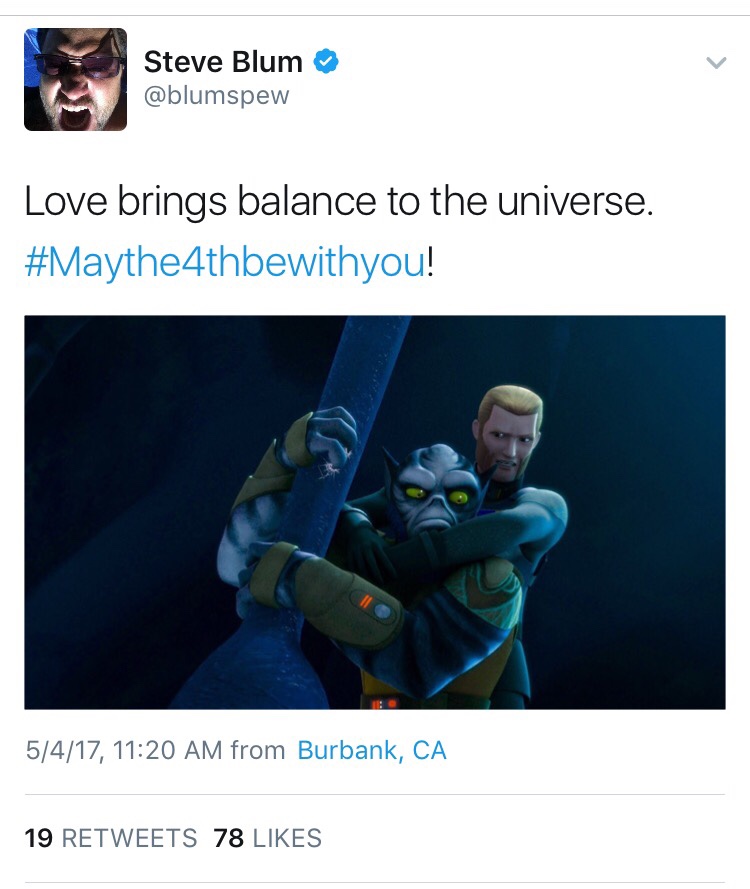
Task: Open the Burbank, CA location link
Action: click(x=372, y=750)
